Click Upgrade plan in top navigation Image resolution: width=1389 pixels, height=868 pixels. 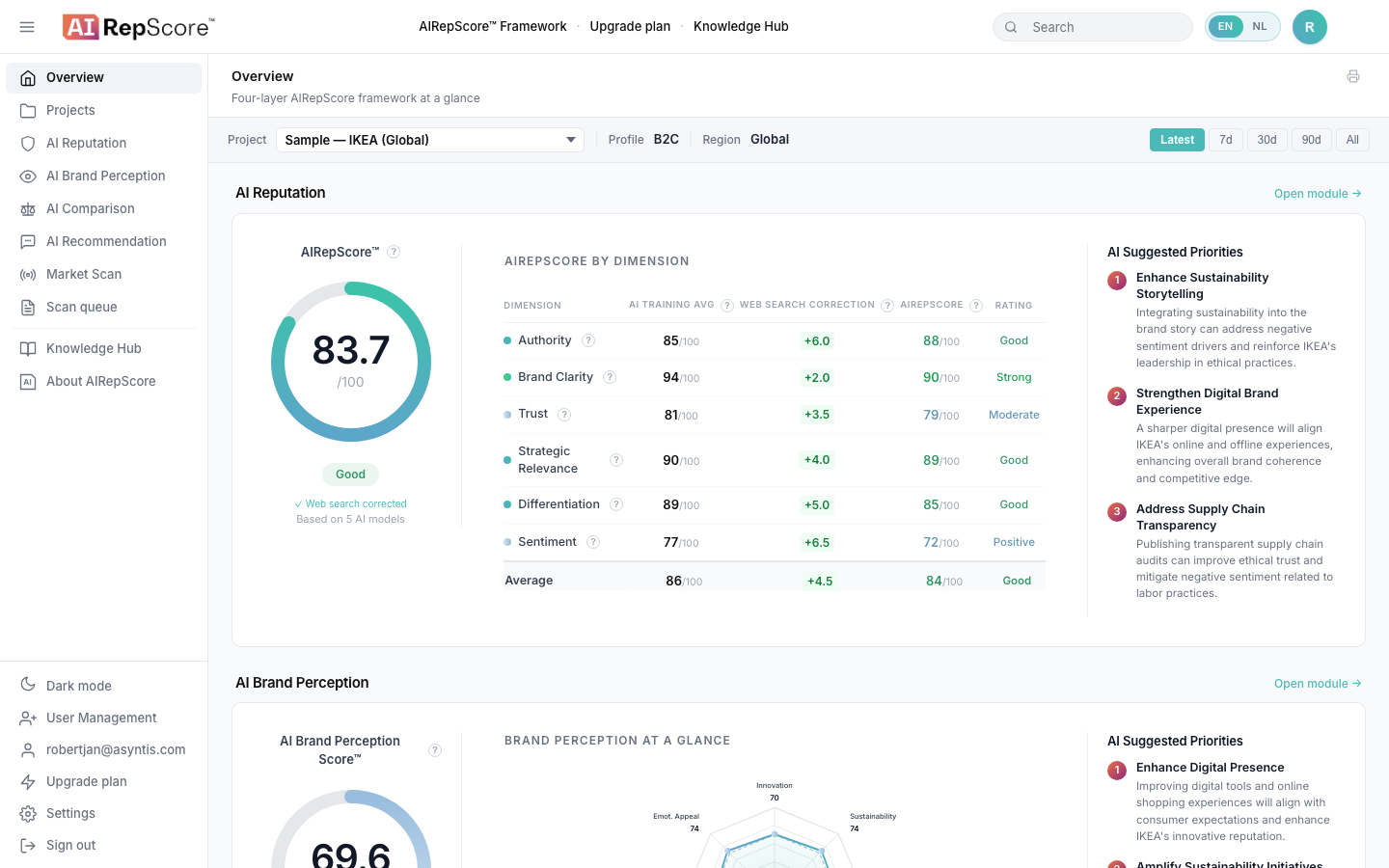click(630, 27)
